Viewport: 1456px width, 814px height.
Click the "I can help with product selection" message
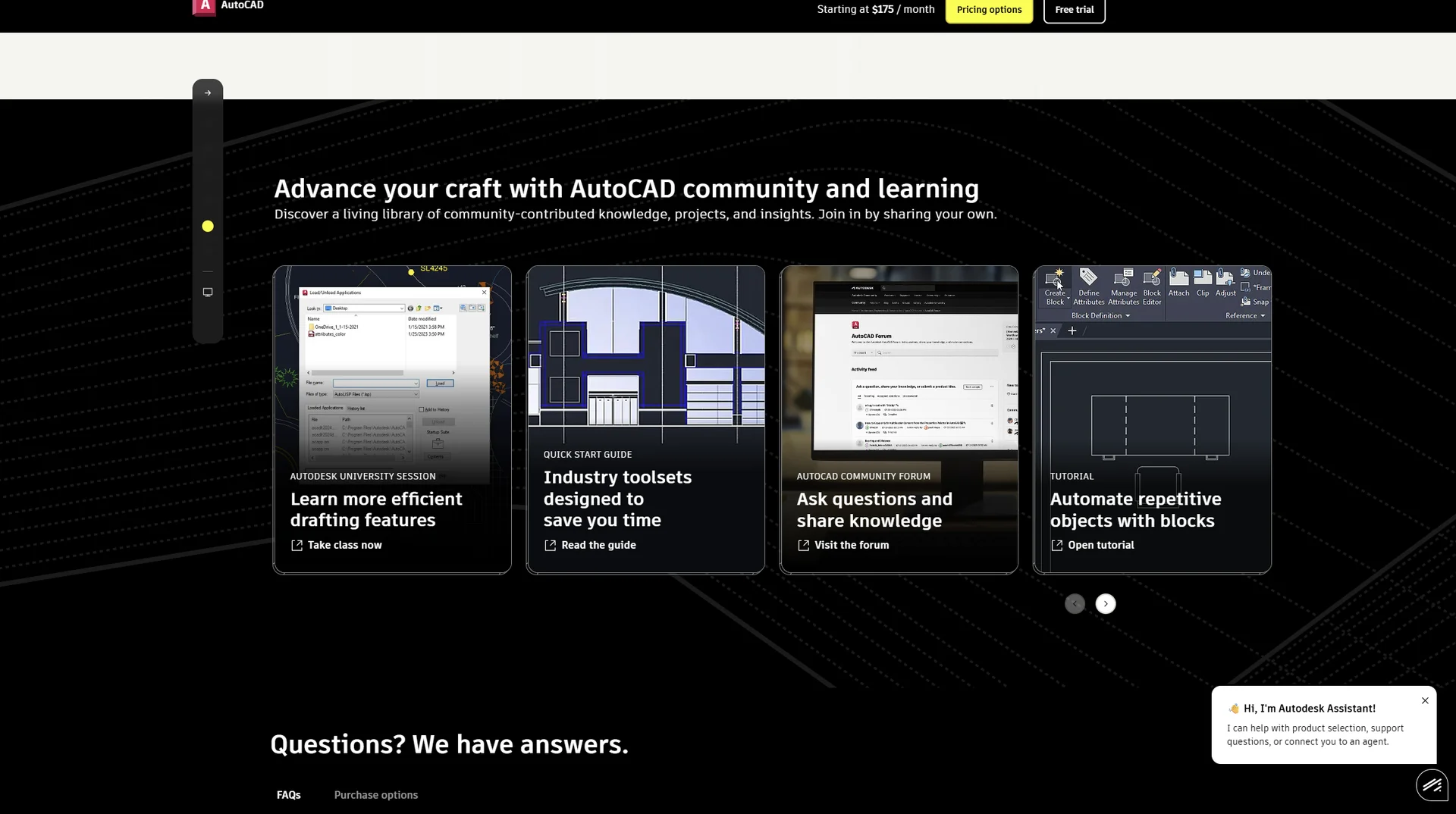(1316, 735)
